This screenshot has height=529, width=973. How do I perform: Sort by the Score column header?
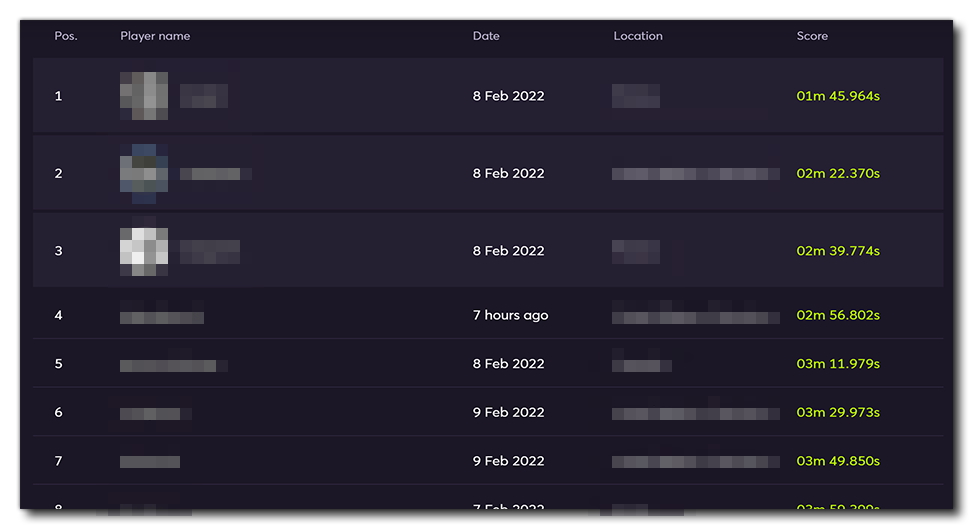[812, 36]
